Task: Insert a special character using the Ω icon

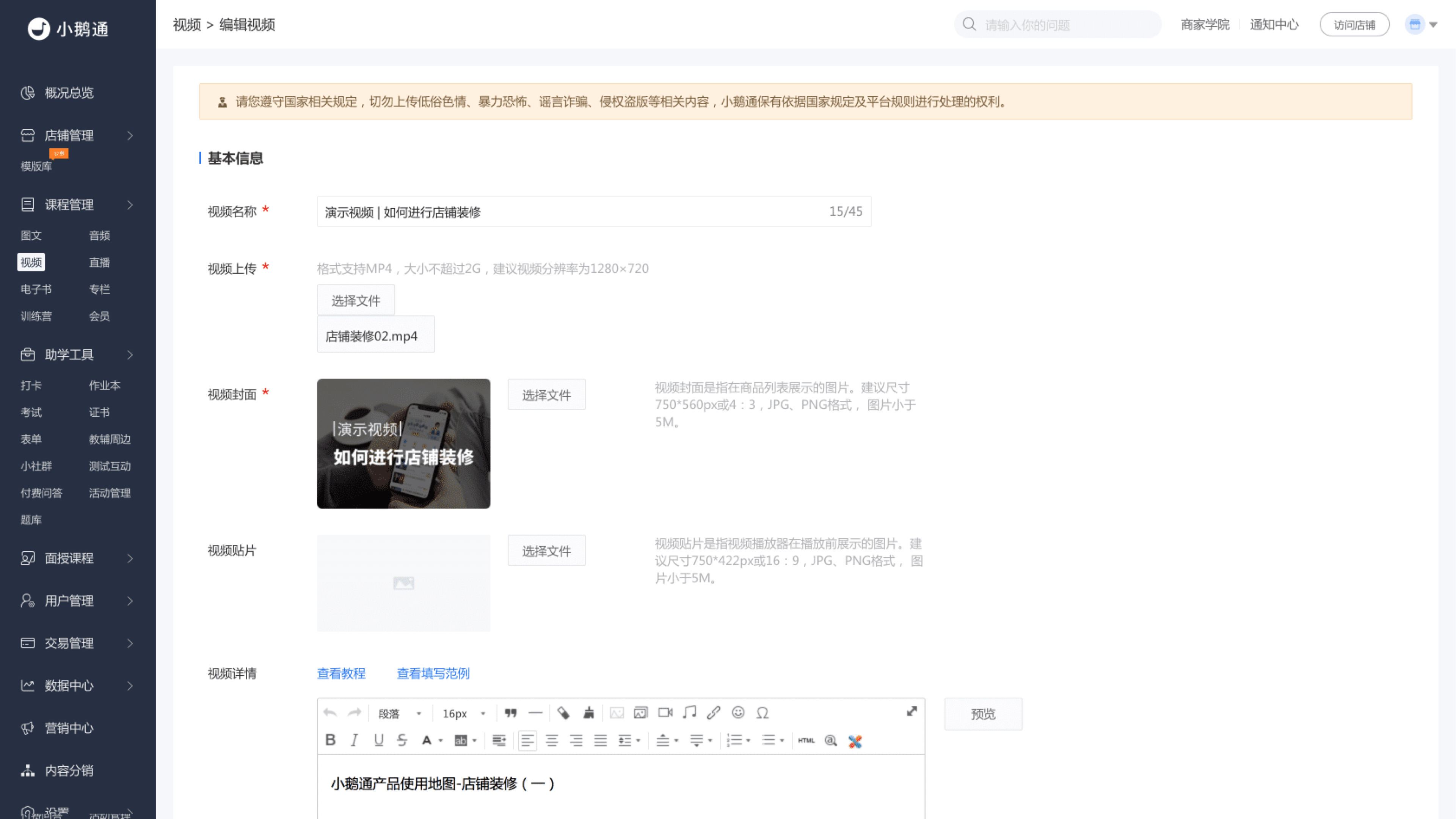Action: click(x=763, y=713)
